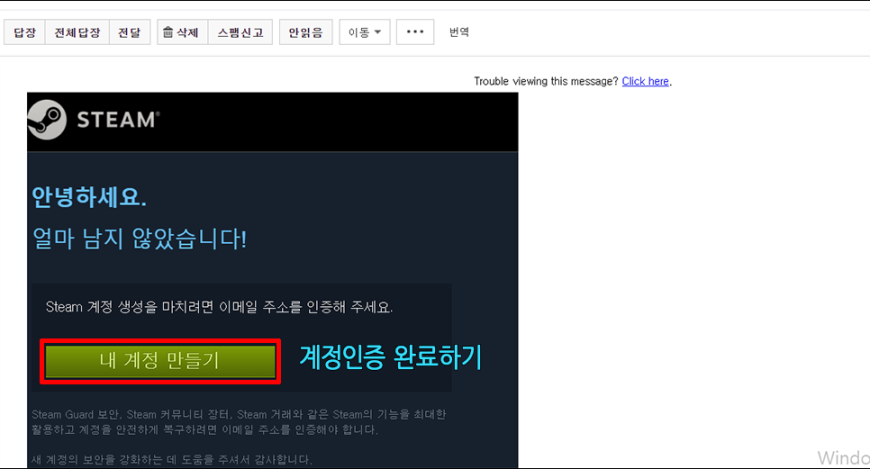Click the trash can icon in 삭제

pos(168,32)
